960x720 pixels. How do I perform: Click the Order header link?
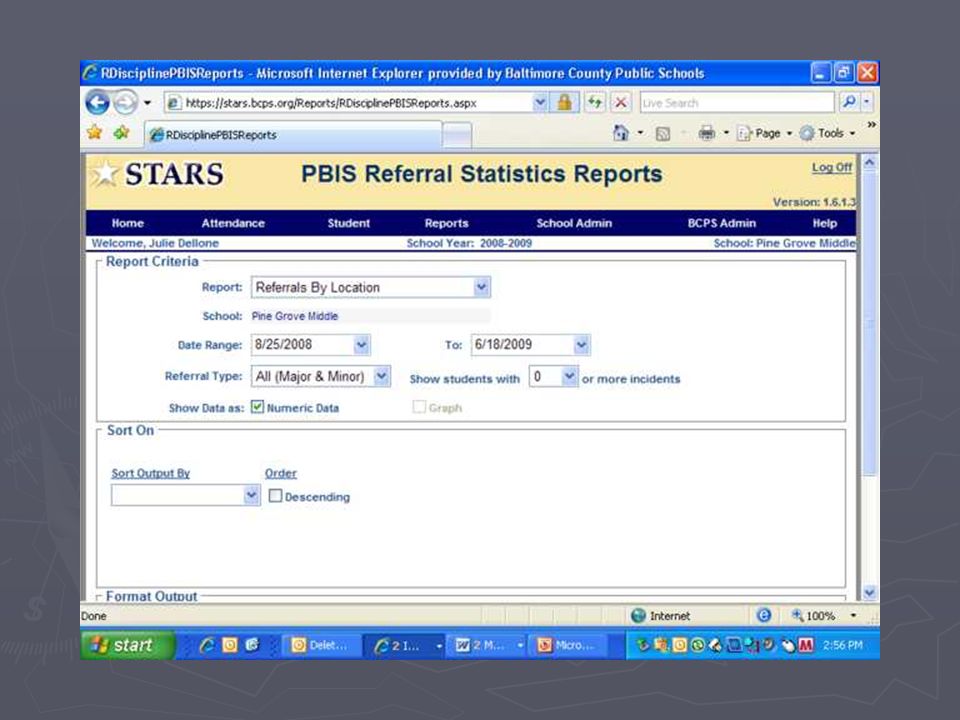(280, 473)
